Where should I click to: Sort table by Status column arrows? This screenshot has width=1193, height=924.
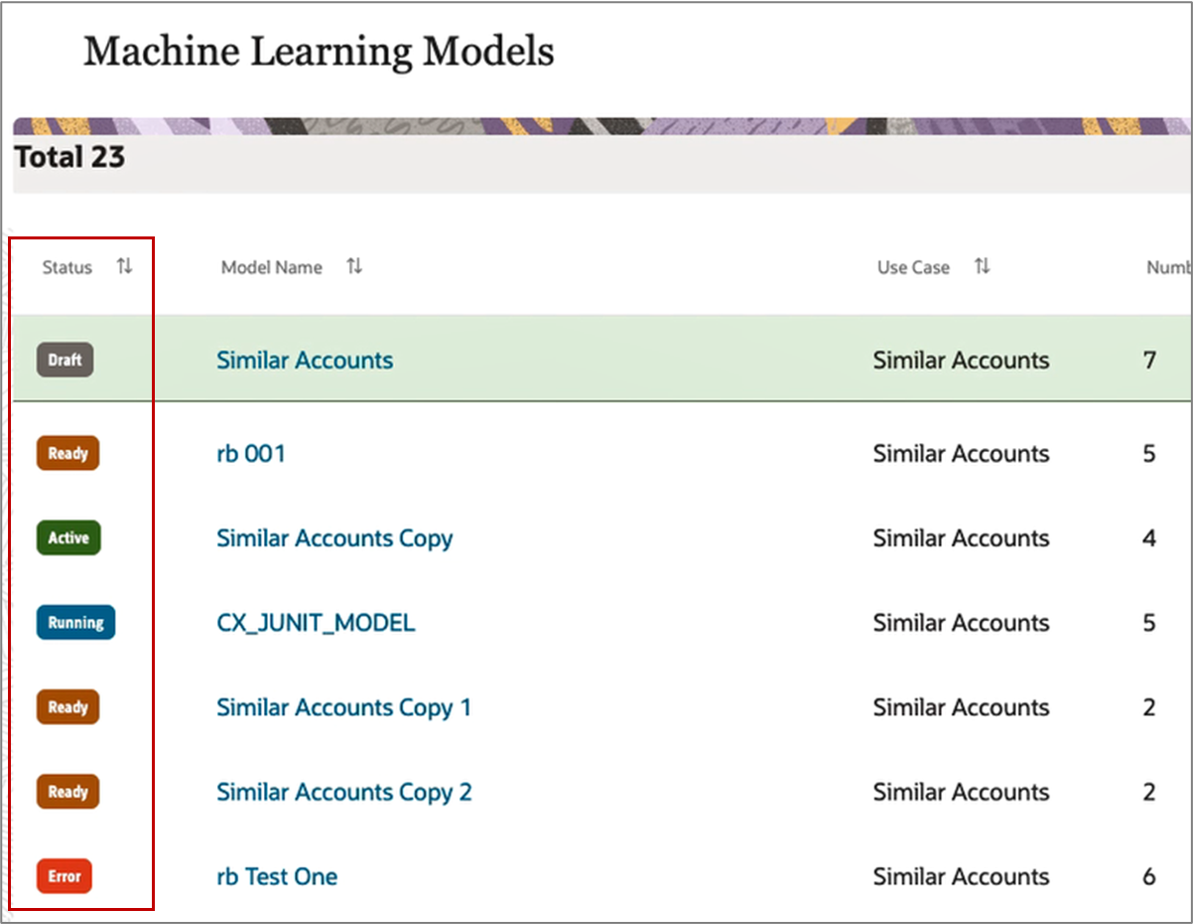click(x=124, y=266)
